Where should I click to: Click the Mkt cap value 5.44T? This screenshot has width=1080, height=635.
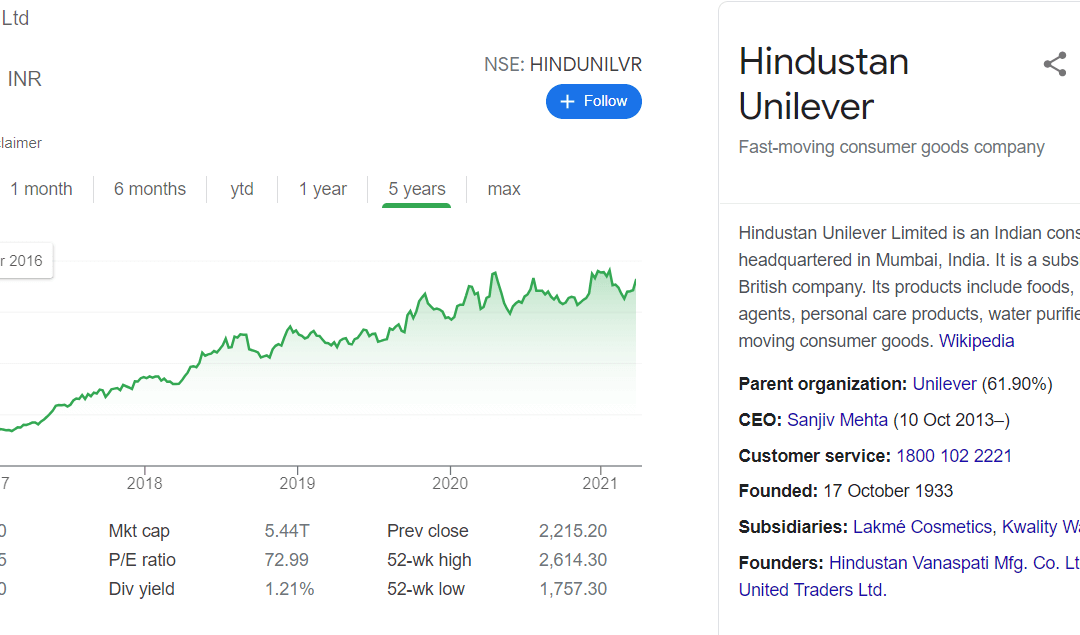click(x=287, y=531)
